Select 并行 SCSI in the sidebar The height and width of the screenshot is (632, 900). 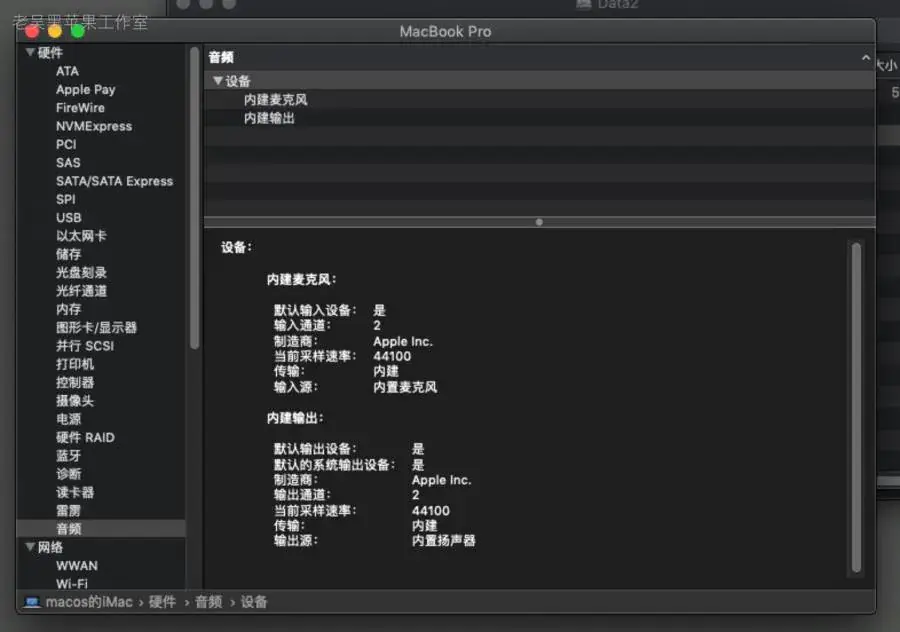pyautogui.click(x=85, y=346)
